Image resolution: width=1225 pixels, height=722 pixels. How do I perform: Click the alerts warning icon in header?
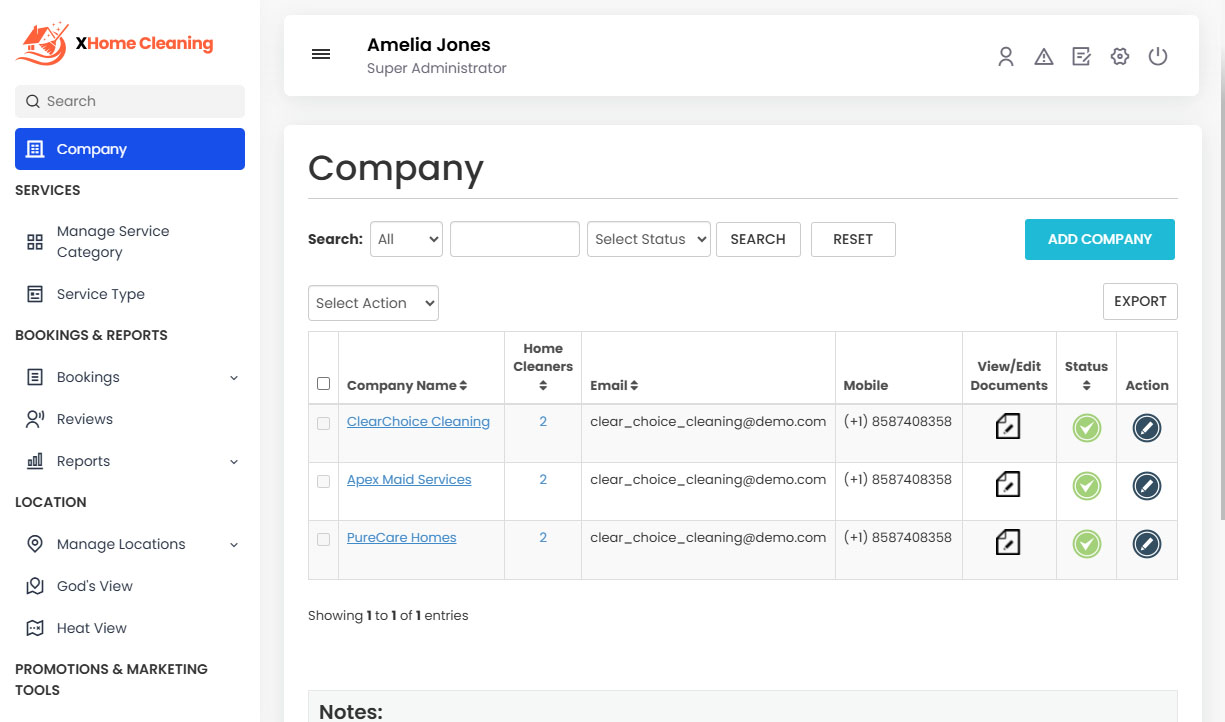[1043, 57]
